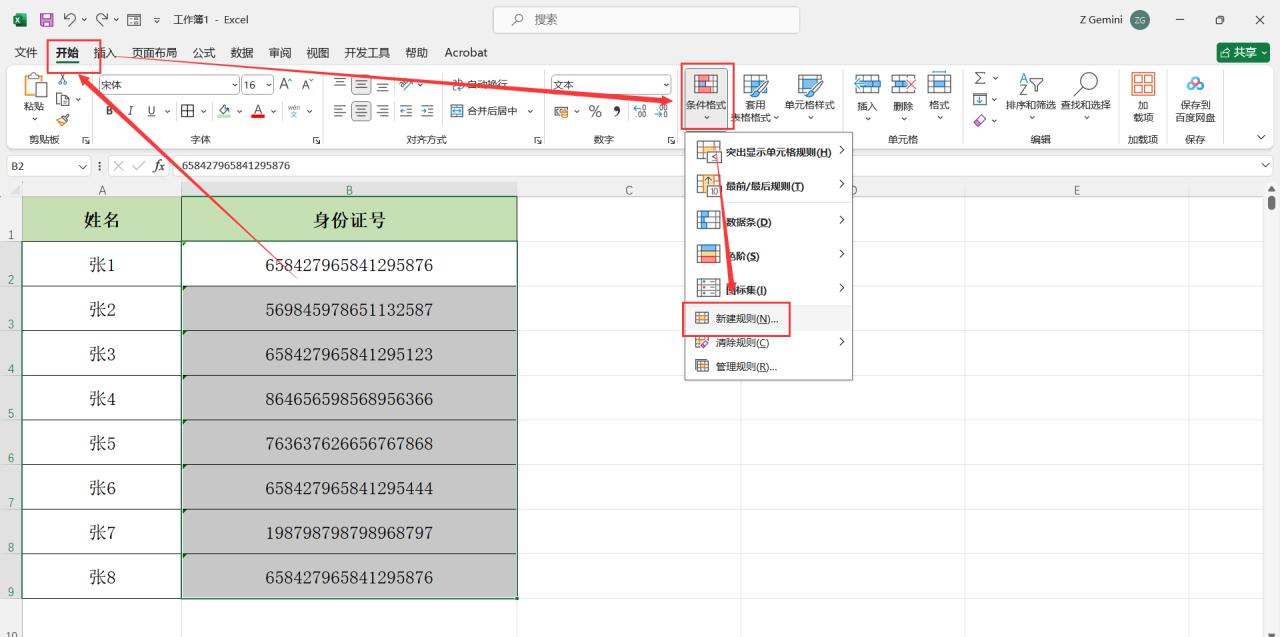Click the Share (共享) button
The image size is (1280, 637).
pyautogui.click(x=1243, y=52)
